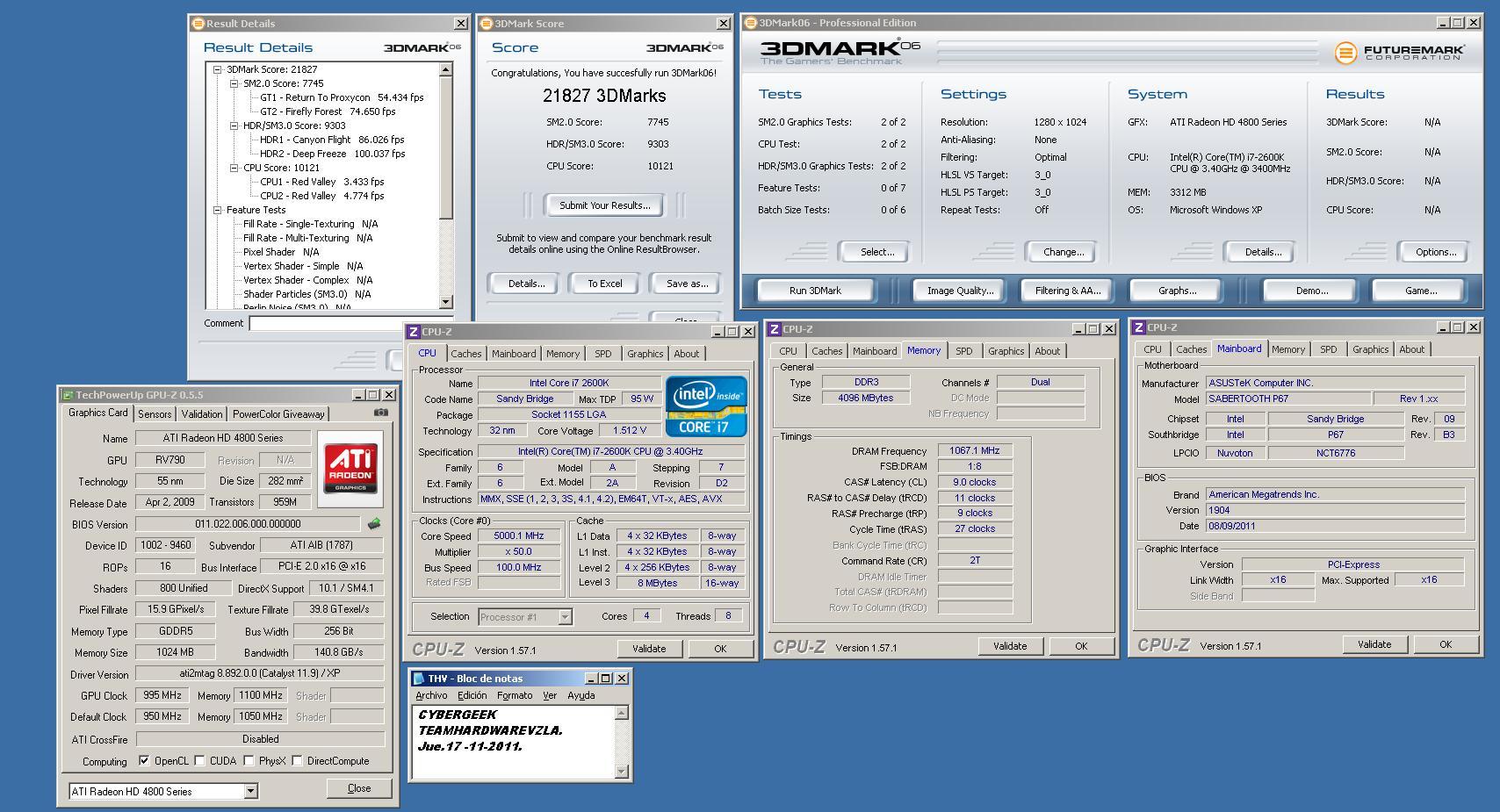The image size is (1500, 812).
Task: Select the GT1 - Return To Proxycon row
Action: [x=342, y=97]
